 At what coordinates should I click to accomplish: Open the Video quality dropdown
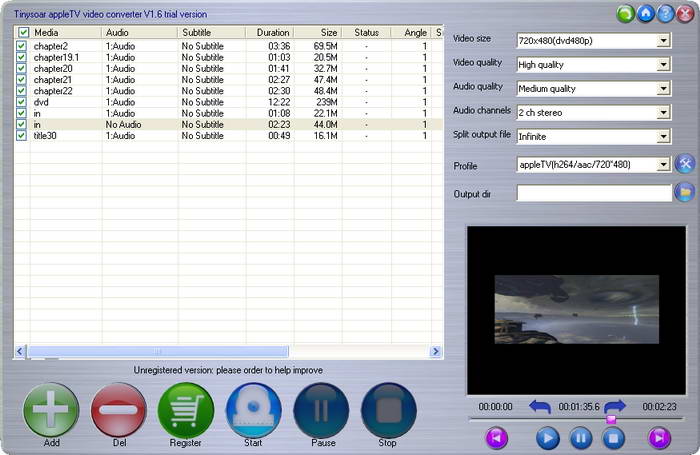pos(663,65)
